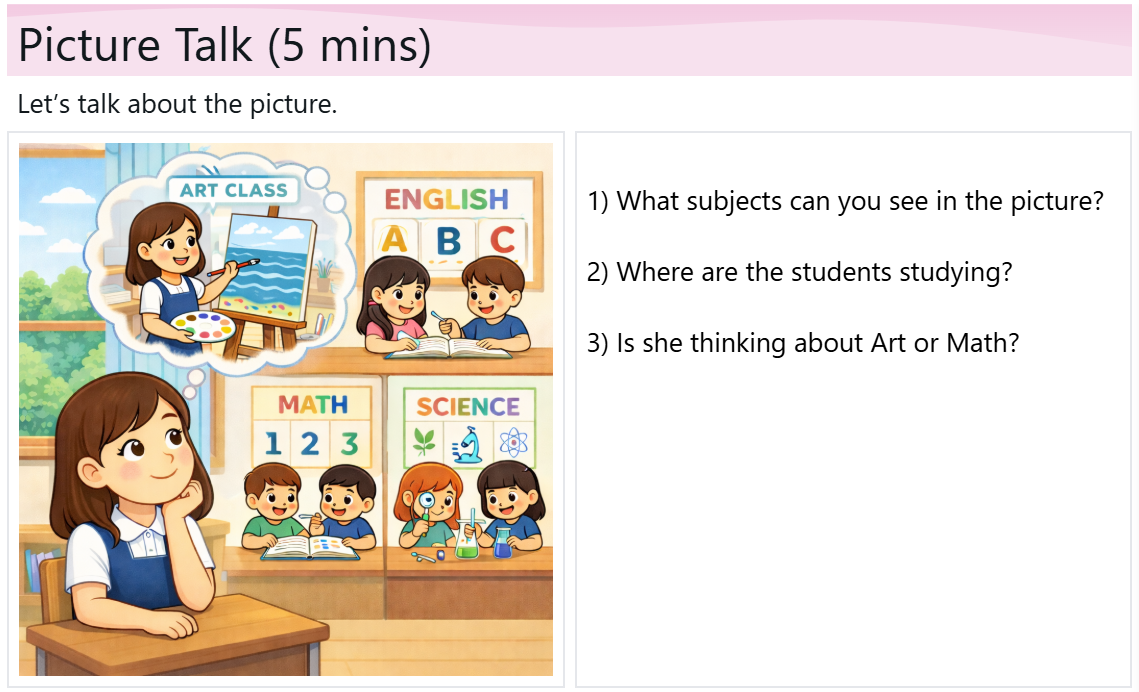Click the green leaf icon under SCIENCE

[425, 442]
